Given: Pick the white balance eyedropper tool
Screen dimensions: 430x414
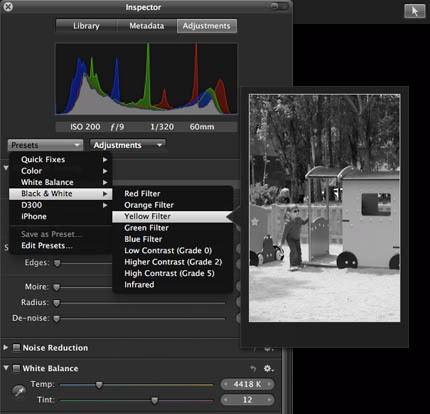Looking at the screenshot, I should pos(19,391).
